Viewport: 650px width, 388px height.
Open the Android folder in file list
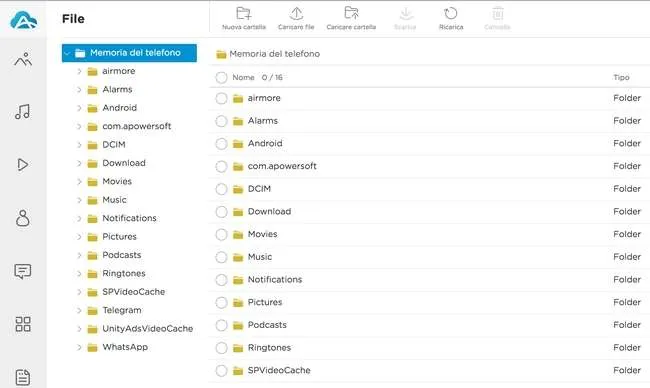pyautogui.click(x=265, y=143)
